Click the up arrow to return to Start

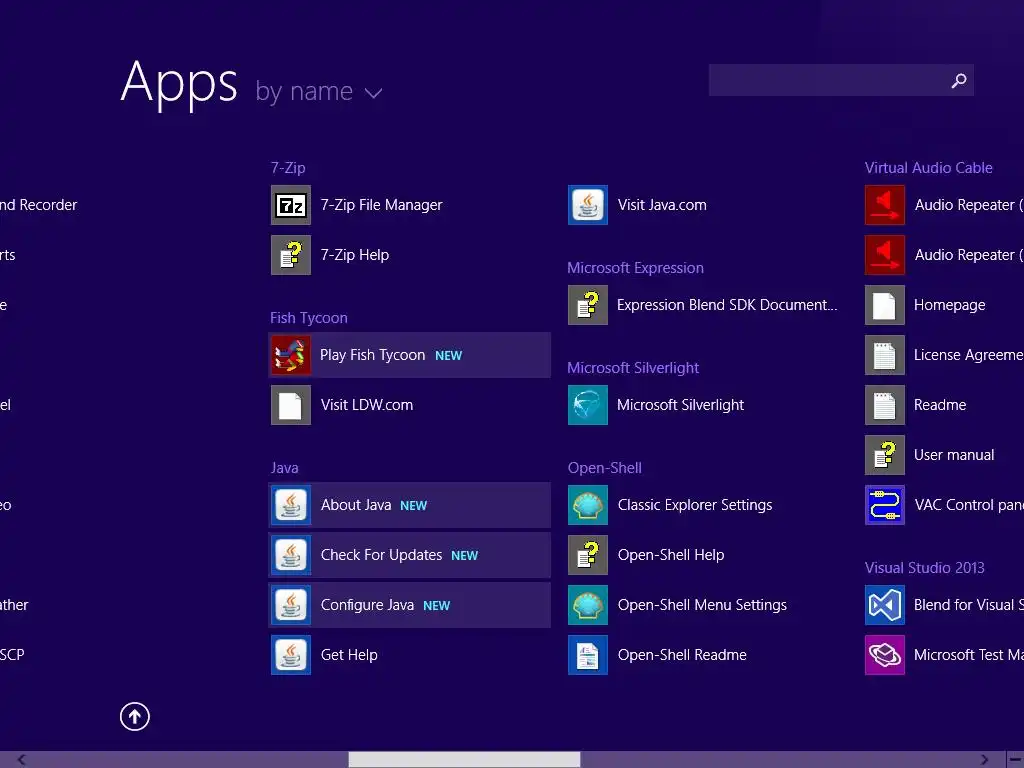135,716
